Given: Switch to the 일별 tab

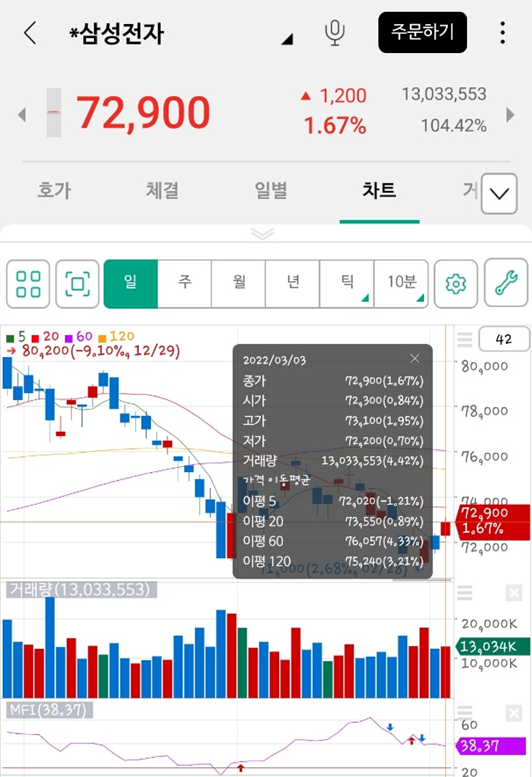Looking at the screenshot, I should coord(270,191).
